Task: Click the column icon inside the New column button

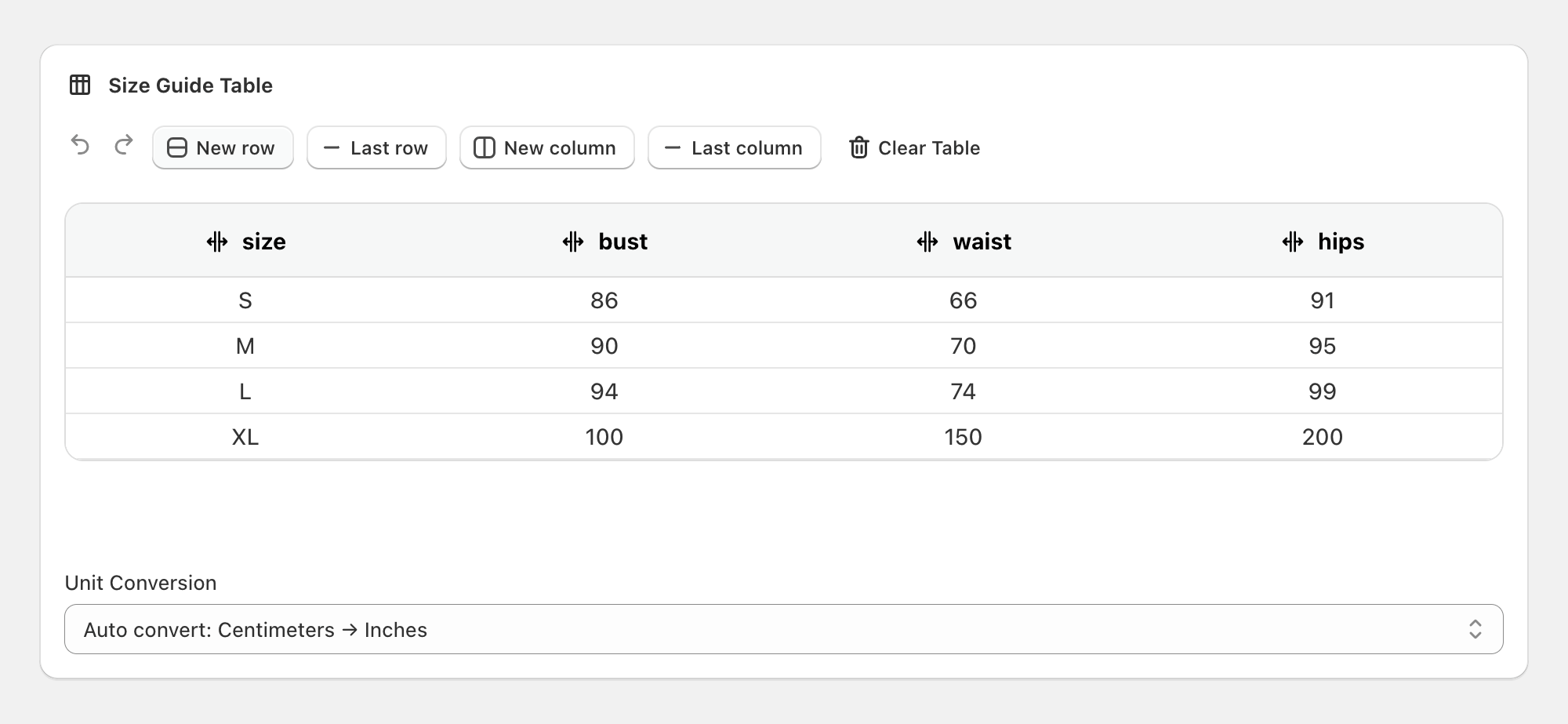Action: coord(484,147)
